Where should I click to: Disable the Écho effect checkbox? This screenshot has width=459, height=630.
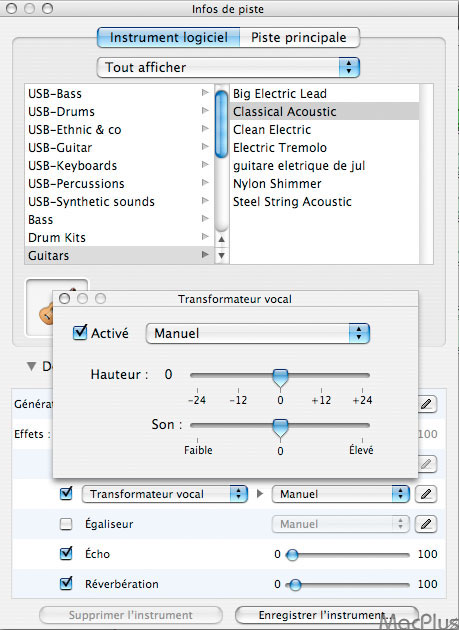[66, 554]
